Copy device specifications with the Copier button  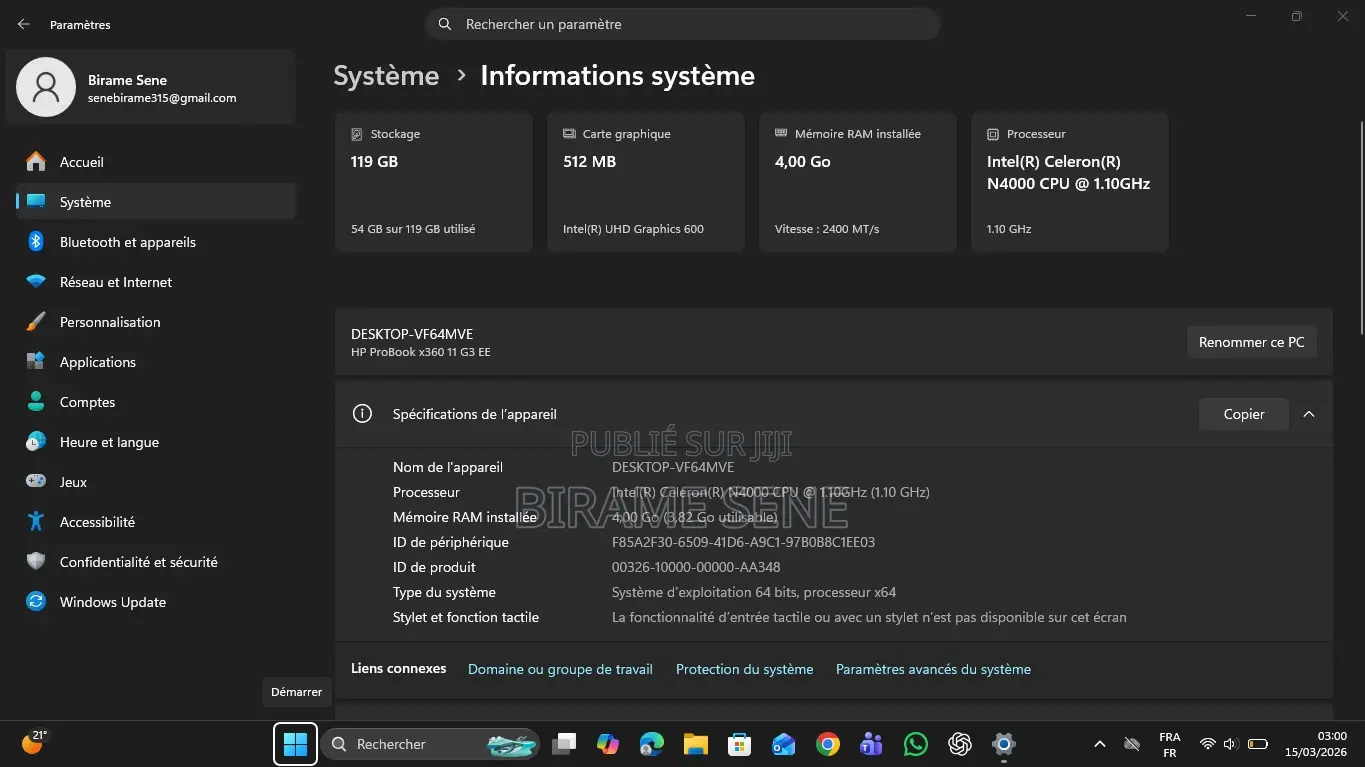(x=1243, y=414)
